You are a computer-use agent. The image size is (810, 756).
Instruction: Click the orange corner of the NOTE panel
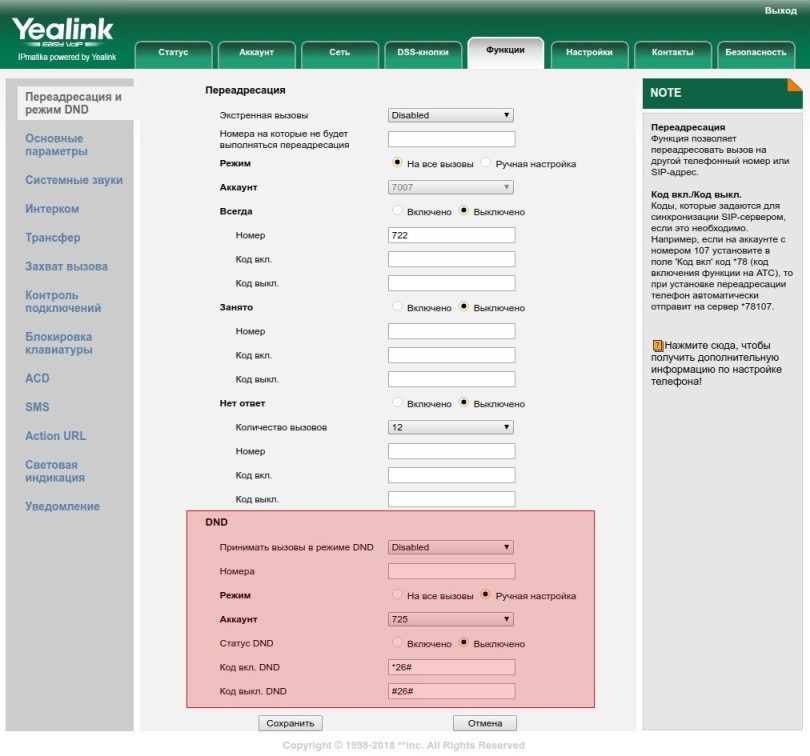(795, 85)
